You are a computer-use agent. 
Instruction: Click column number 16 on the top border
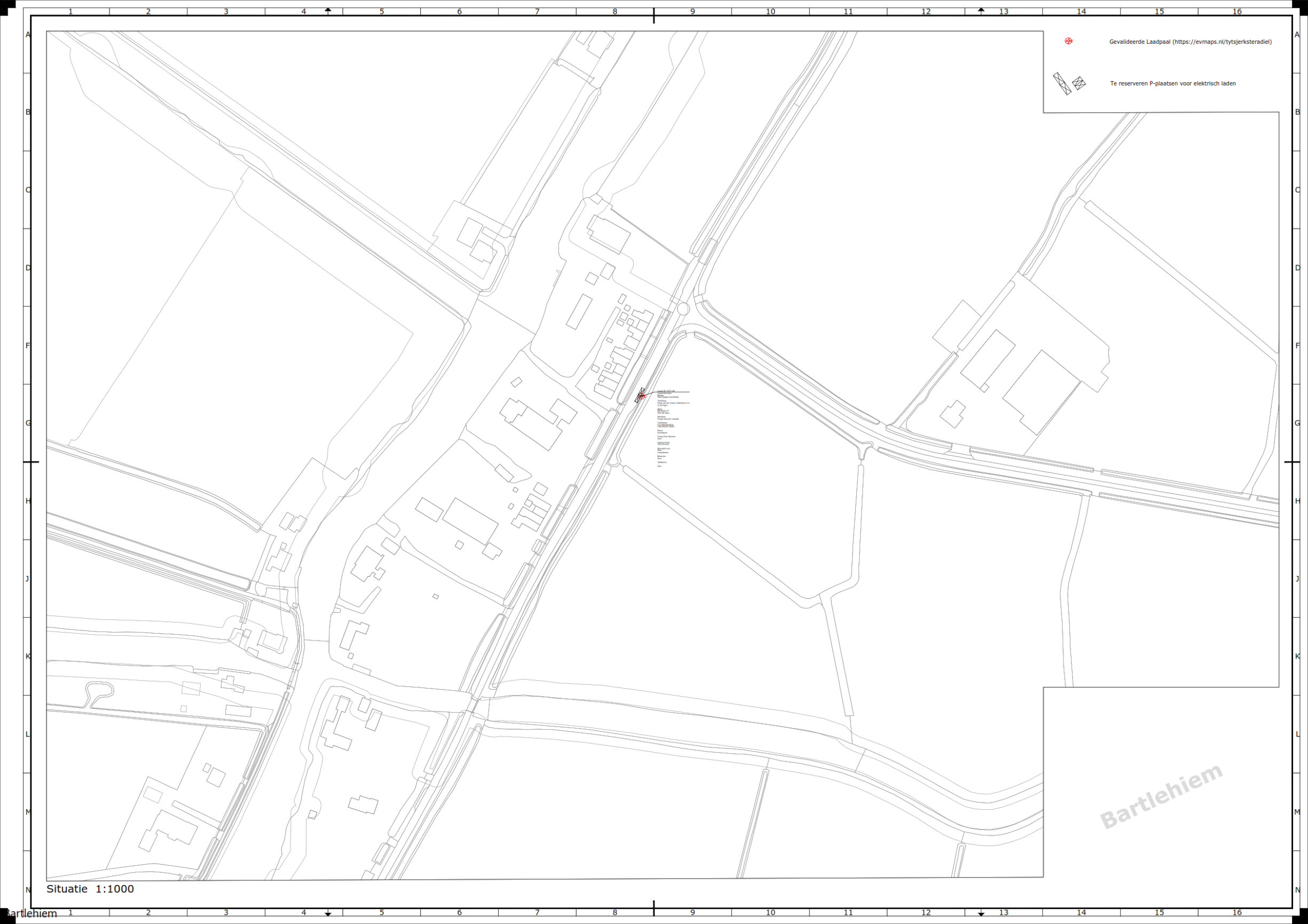[x=1237, y=11]
